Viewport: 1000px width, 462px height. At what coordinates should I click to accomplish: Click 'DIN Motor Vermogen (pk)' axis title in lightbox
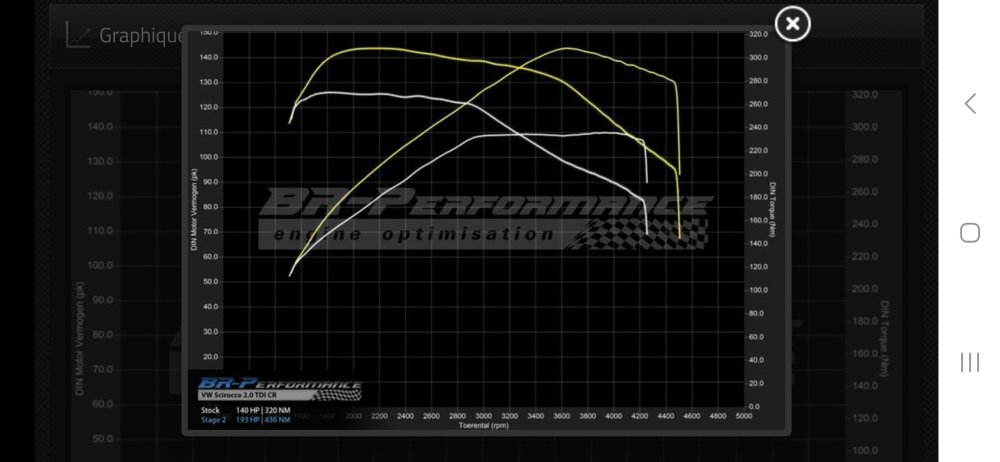[194, 210]
